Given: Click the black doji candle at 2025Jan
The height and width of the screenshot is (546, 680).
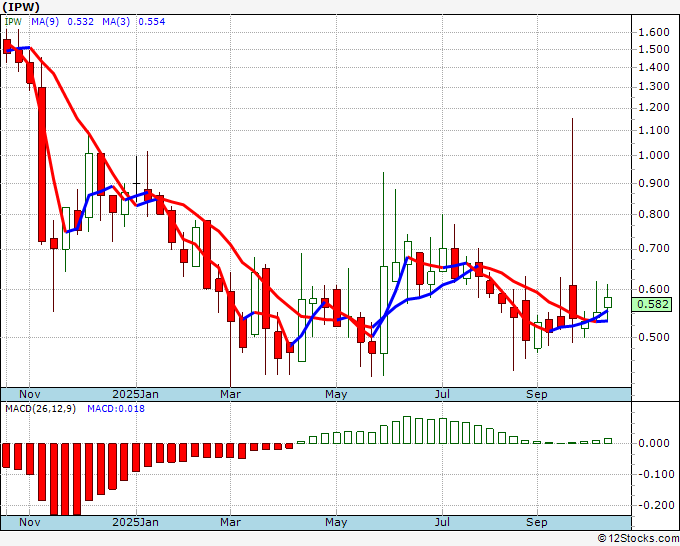Looking at the screenshot, I should pyautogui.click(x=137, y=184).
